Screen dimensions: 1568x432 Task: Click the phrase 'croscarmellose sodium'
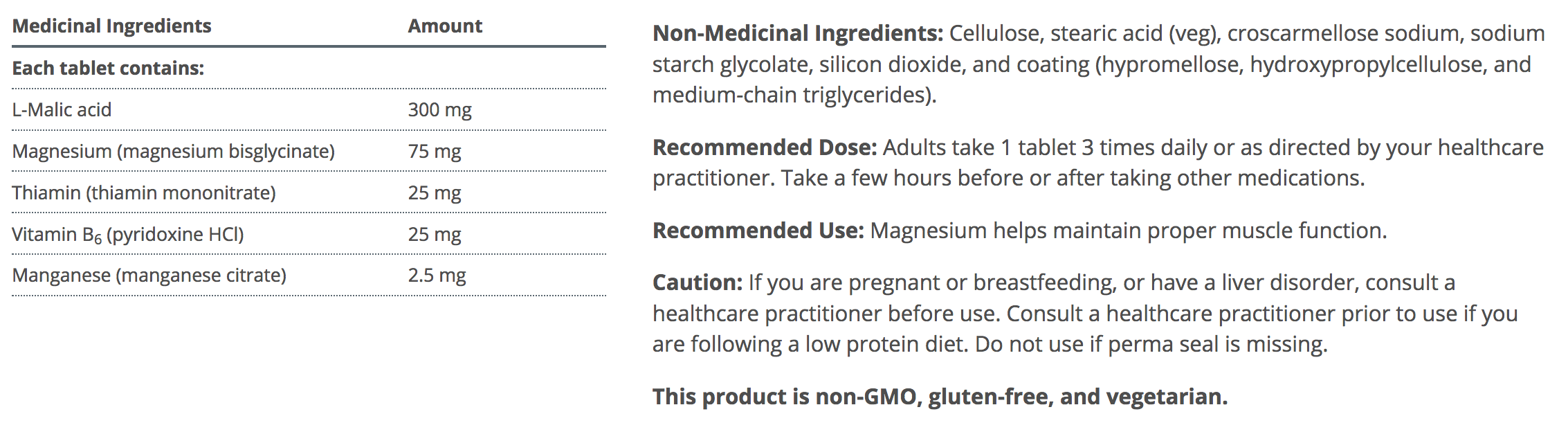(1343, 33)
